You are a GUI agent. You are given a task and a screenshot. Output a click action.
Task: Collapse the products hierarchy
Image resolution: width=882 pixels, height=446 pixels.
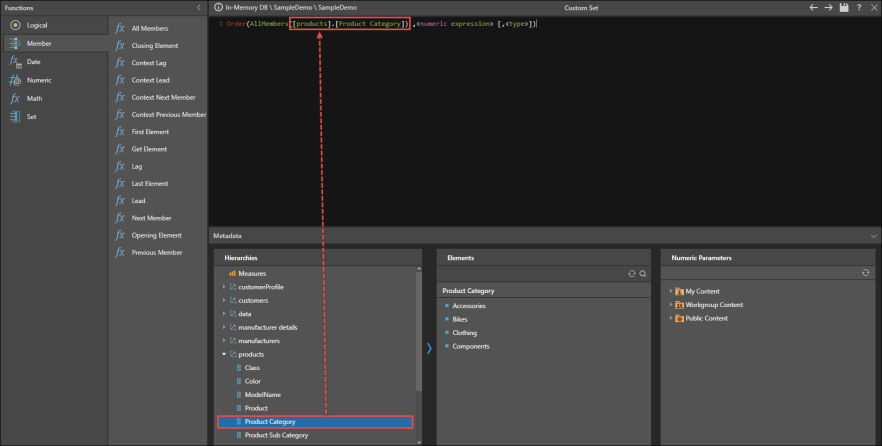(224, 354)
